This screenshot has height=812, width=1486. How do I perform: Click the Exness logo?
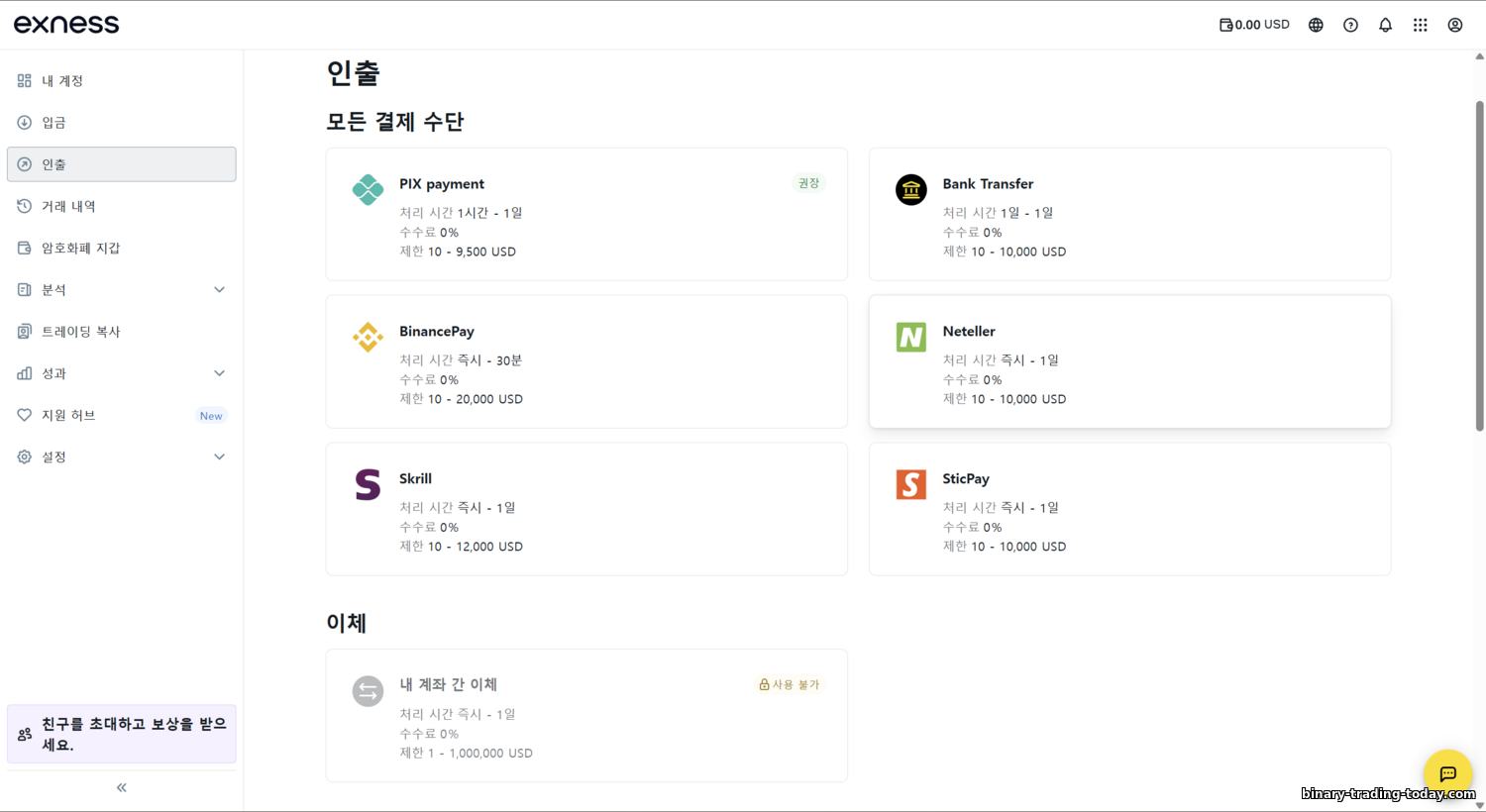pos(66,25)
